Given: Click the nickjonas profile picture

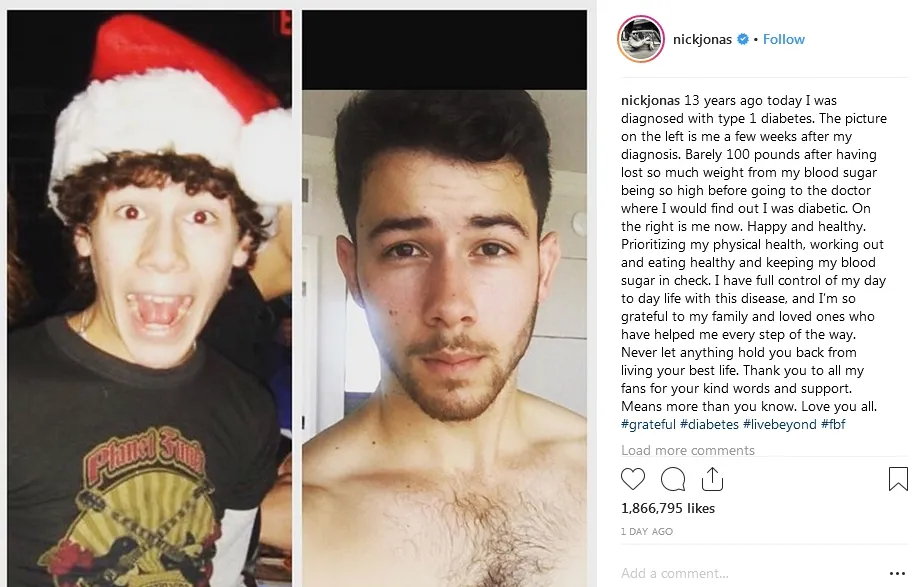Looking at the screenshot, I should 641,39.
